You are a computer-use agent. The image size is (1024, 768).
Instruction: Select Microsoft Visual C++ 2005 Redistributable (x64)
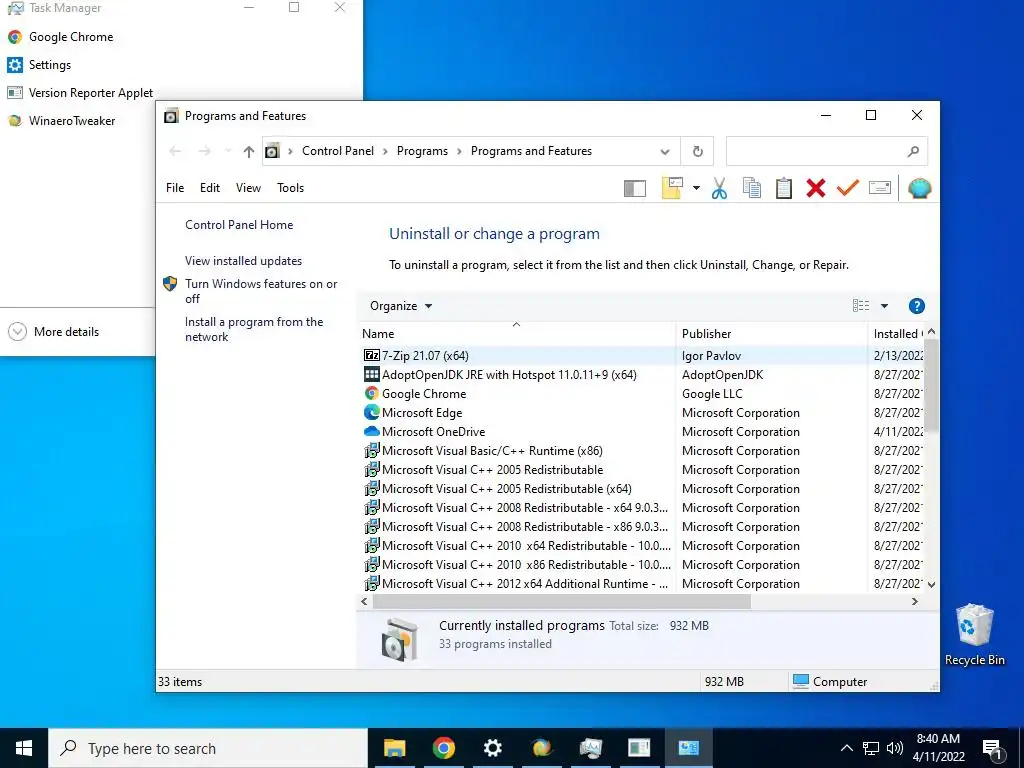(507, 488)
